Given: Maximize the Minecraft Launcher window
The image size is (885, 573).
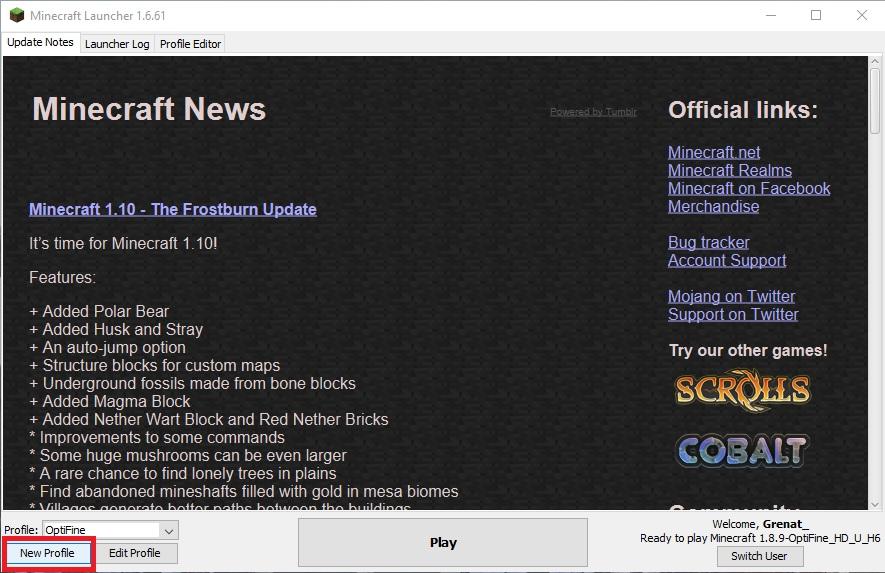Looking at the screenshot, I should coord(816,15).
